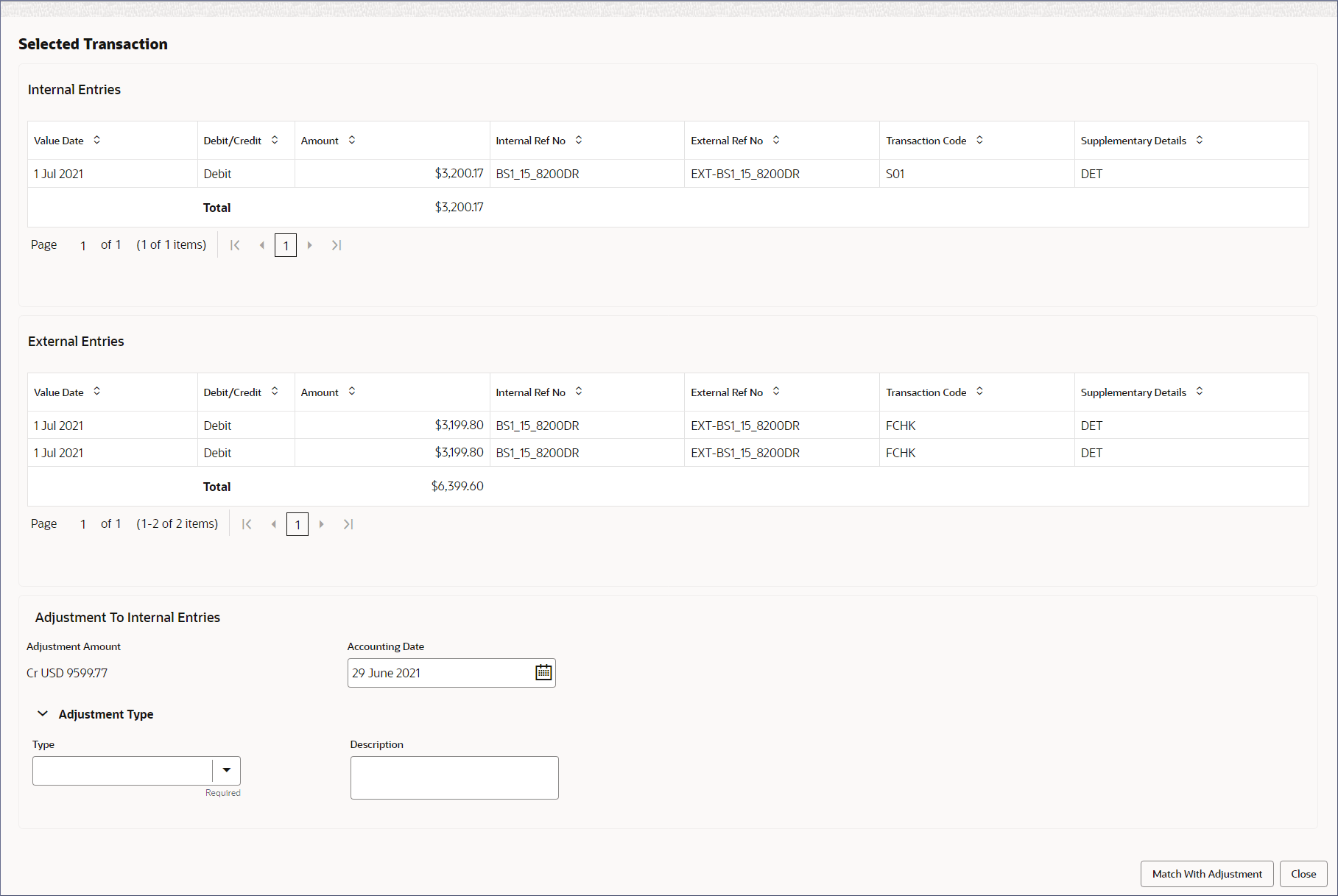The width and height of the screenshot is (1338, 896).
Task: Select page 1 in Internal Entries pagination
Action: click(286, 245)
